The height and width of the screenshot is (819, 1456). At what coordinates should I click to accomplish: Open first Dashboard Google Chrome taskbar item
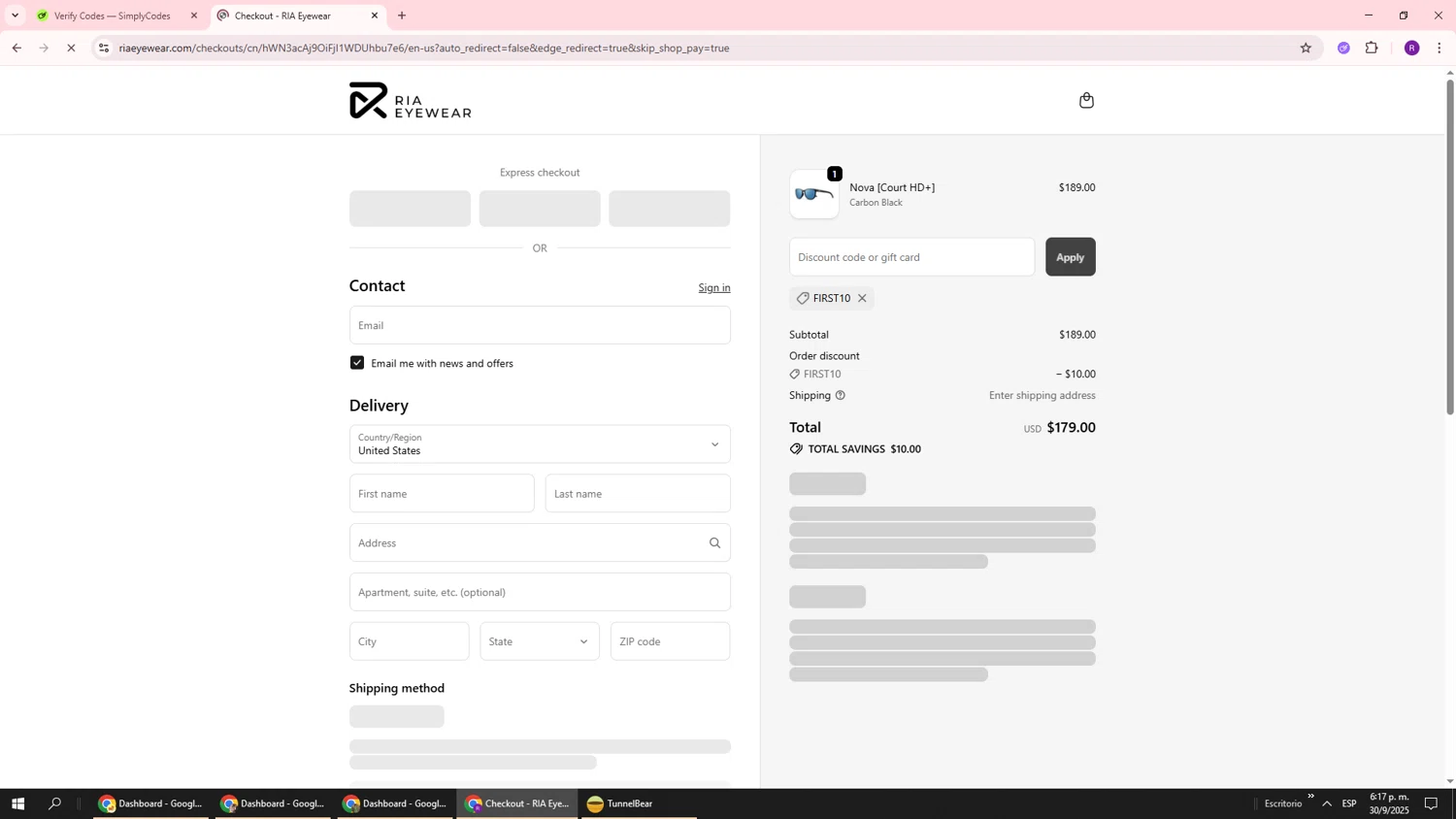click(150, 803)
